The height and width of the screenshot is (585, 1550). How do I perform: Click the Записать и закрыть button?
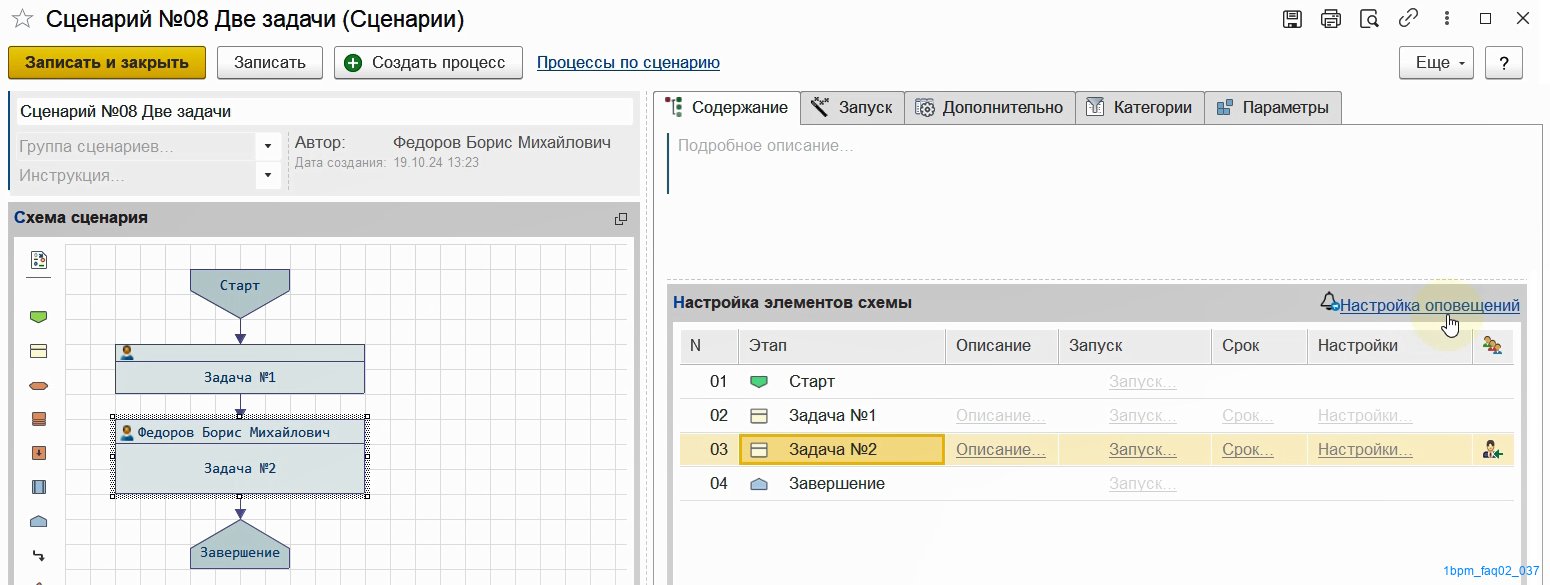point(107,62)
